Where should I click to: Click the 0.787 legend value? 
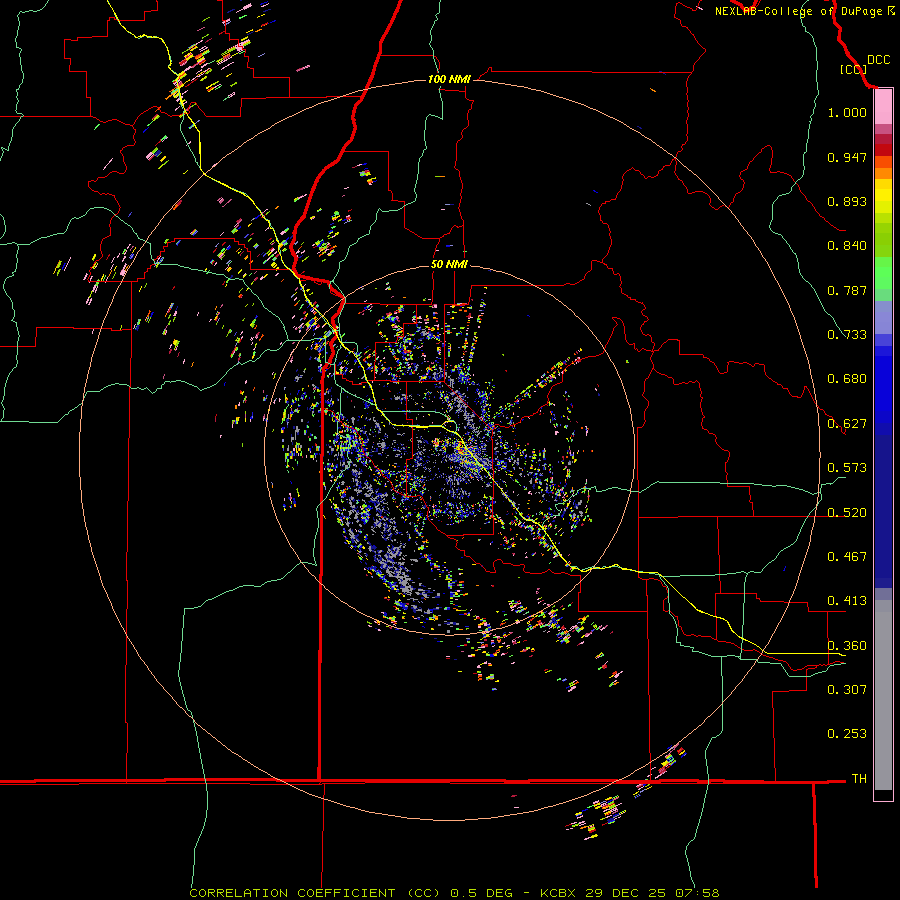[847, 290]
